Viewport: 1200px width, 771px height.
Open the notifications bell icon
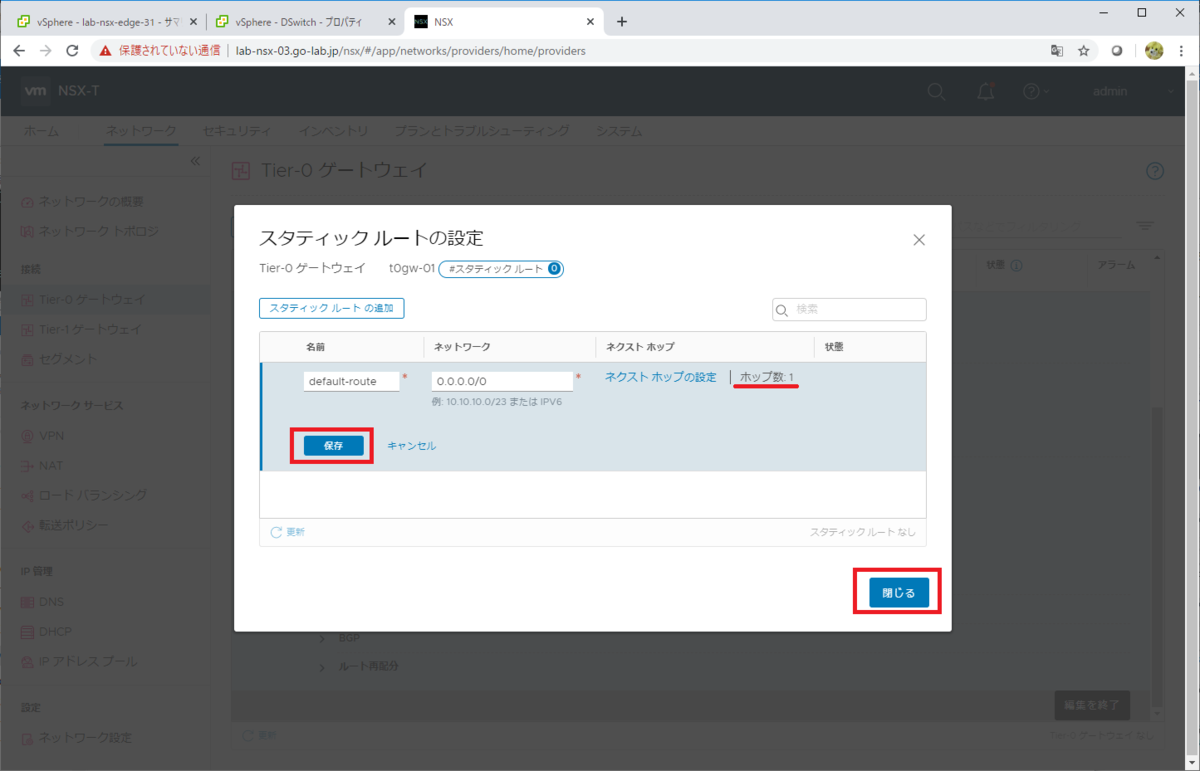(986, 91)
